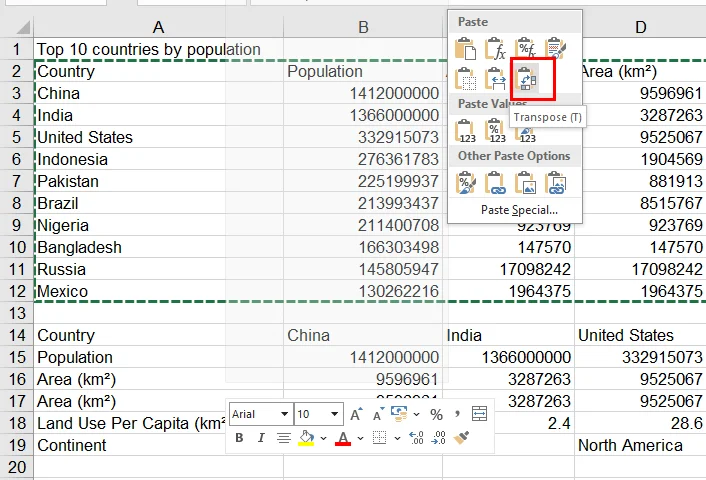Pick the Paste Link option
This screenshot has height=480, width=706.
[x=496, y=183]
